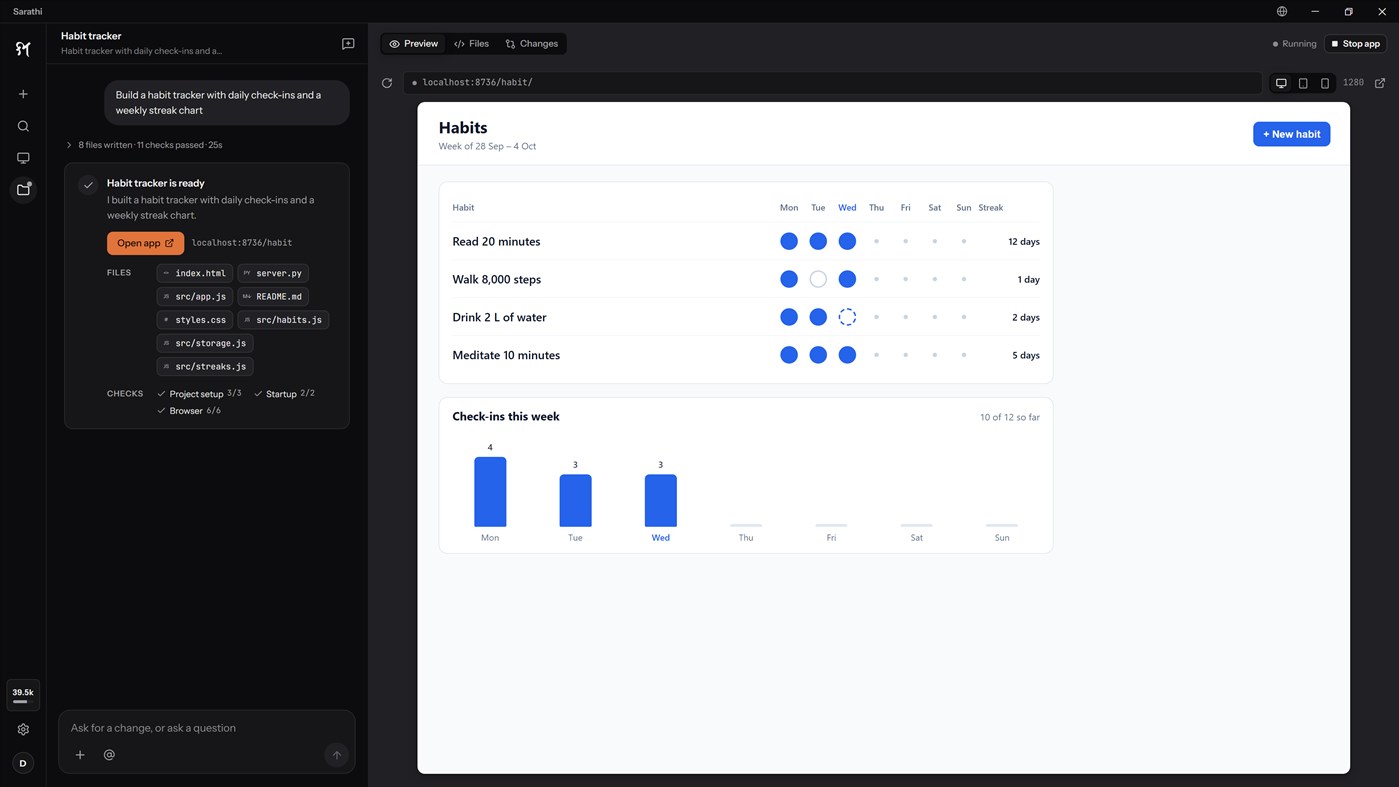Click the Stop app button

click(x=1355, y=44)
